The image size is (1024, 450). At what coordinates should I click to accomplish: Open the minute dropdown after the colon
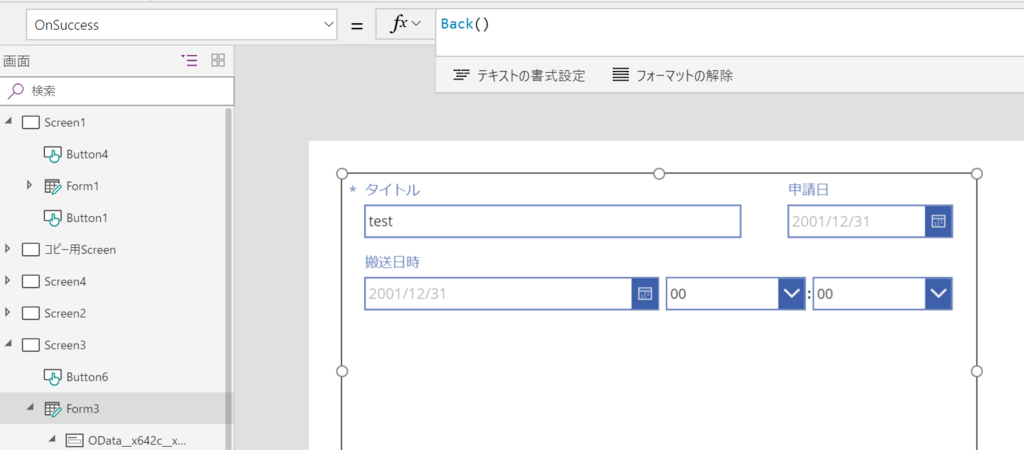[939, 294]
